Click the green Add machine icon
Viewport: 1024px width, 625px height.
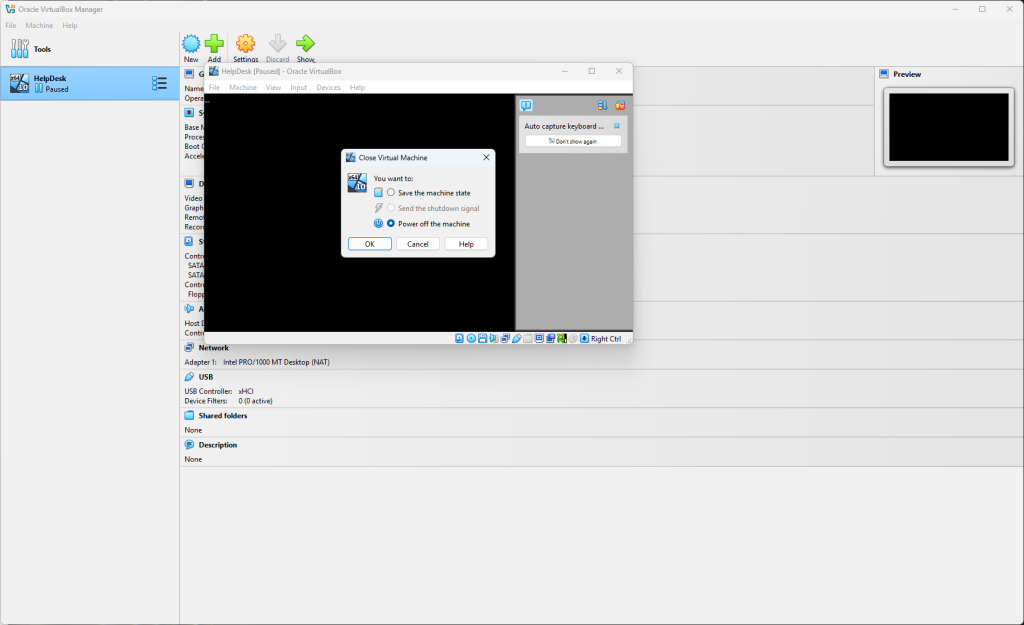pos(214,43)
